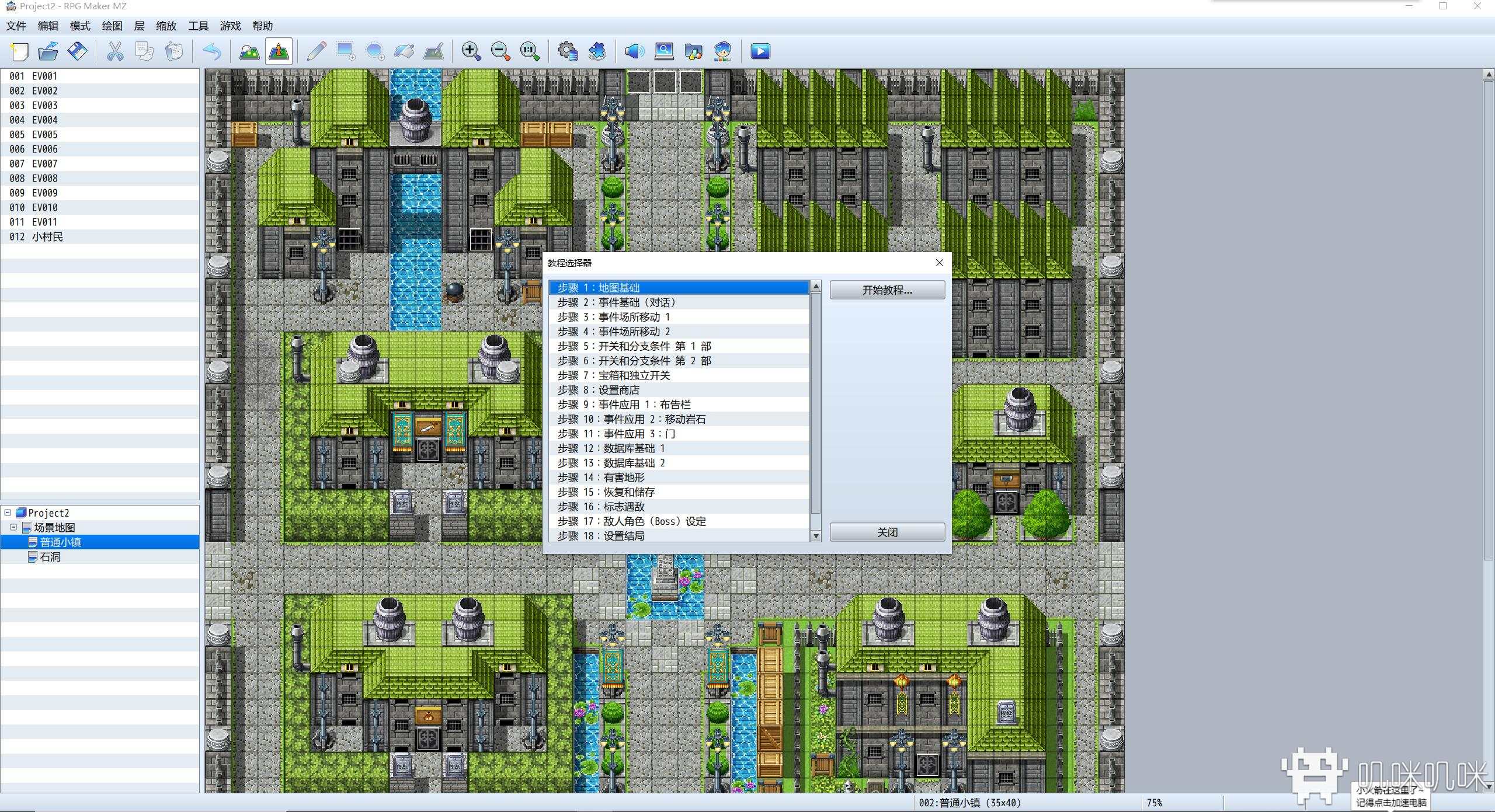
Task: Collapse the Project2 tree node
Action: tap(8, 513)
